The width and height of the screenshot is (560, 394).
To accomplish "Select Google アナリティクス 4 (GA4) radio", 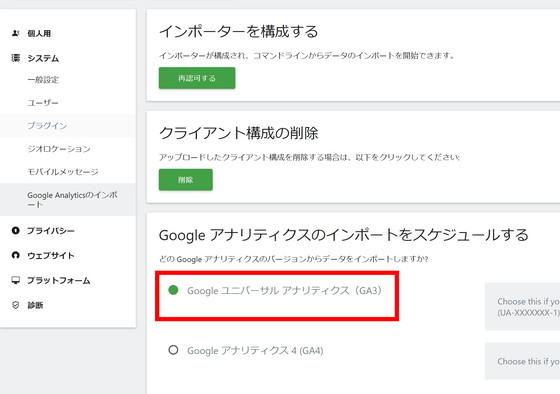I will (173, 350).
